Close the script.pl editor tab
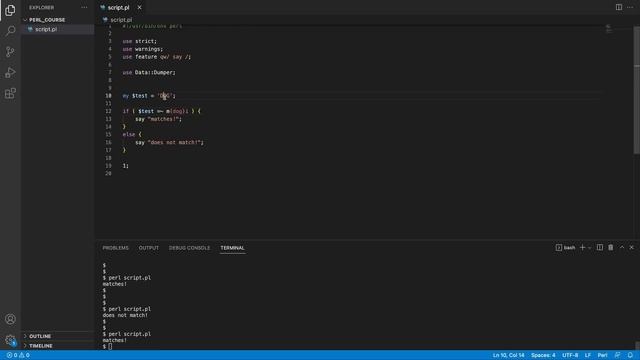Viewport: 640px width, 360px height. 139,7
